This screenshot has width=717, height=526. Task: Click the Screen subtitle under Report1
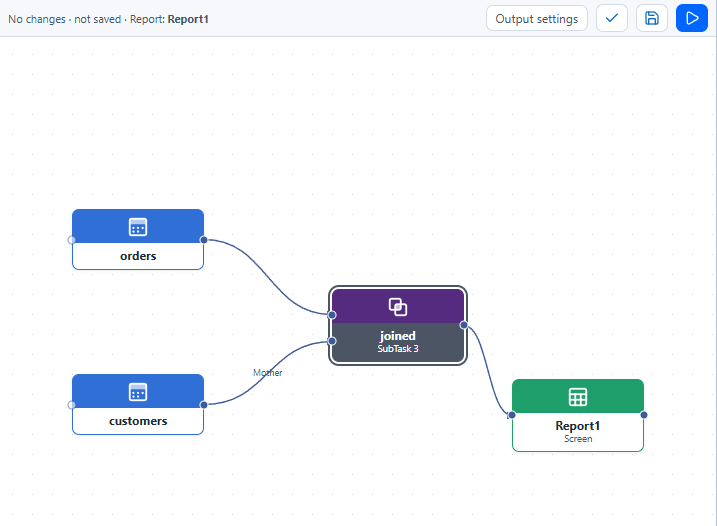click(578, 439)
